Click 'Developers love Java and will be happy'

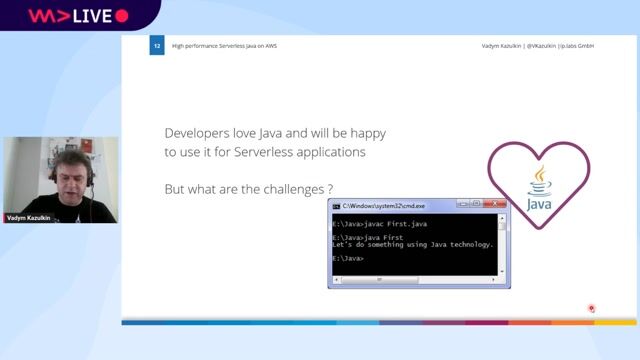pos(275,133)
